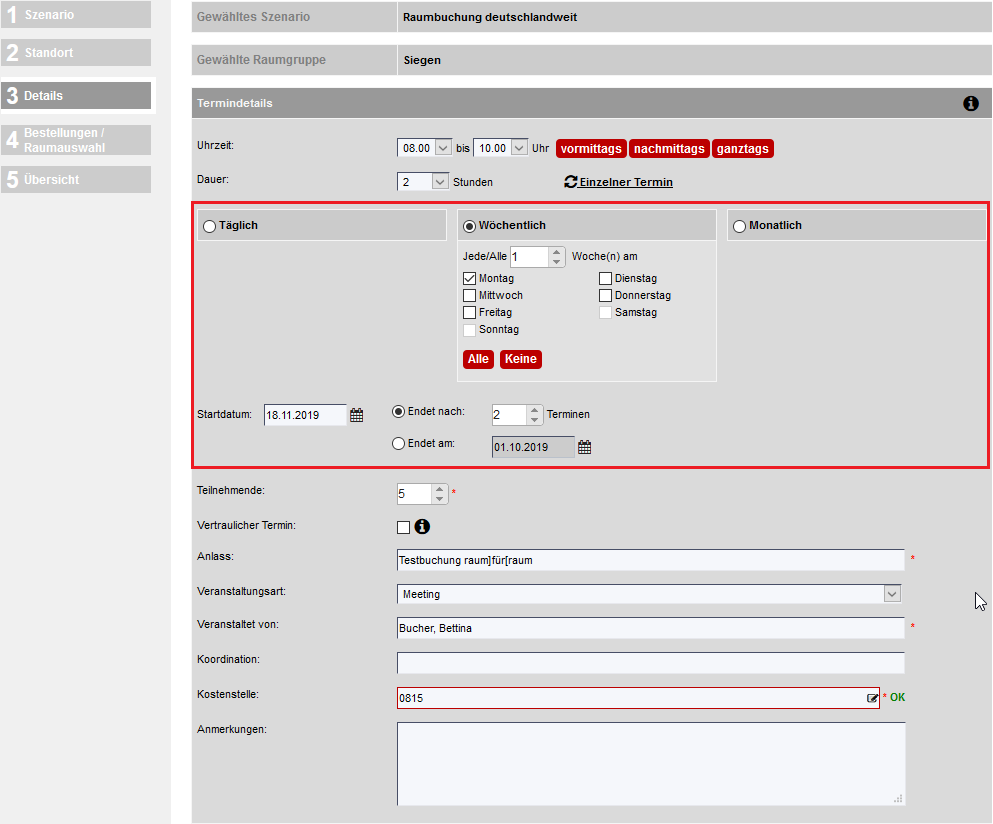
Task: Click the nachmittags button
Action: tap(669, 148)
